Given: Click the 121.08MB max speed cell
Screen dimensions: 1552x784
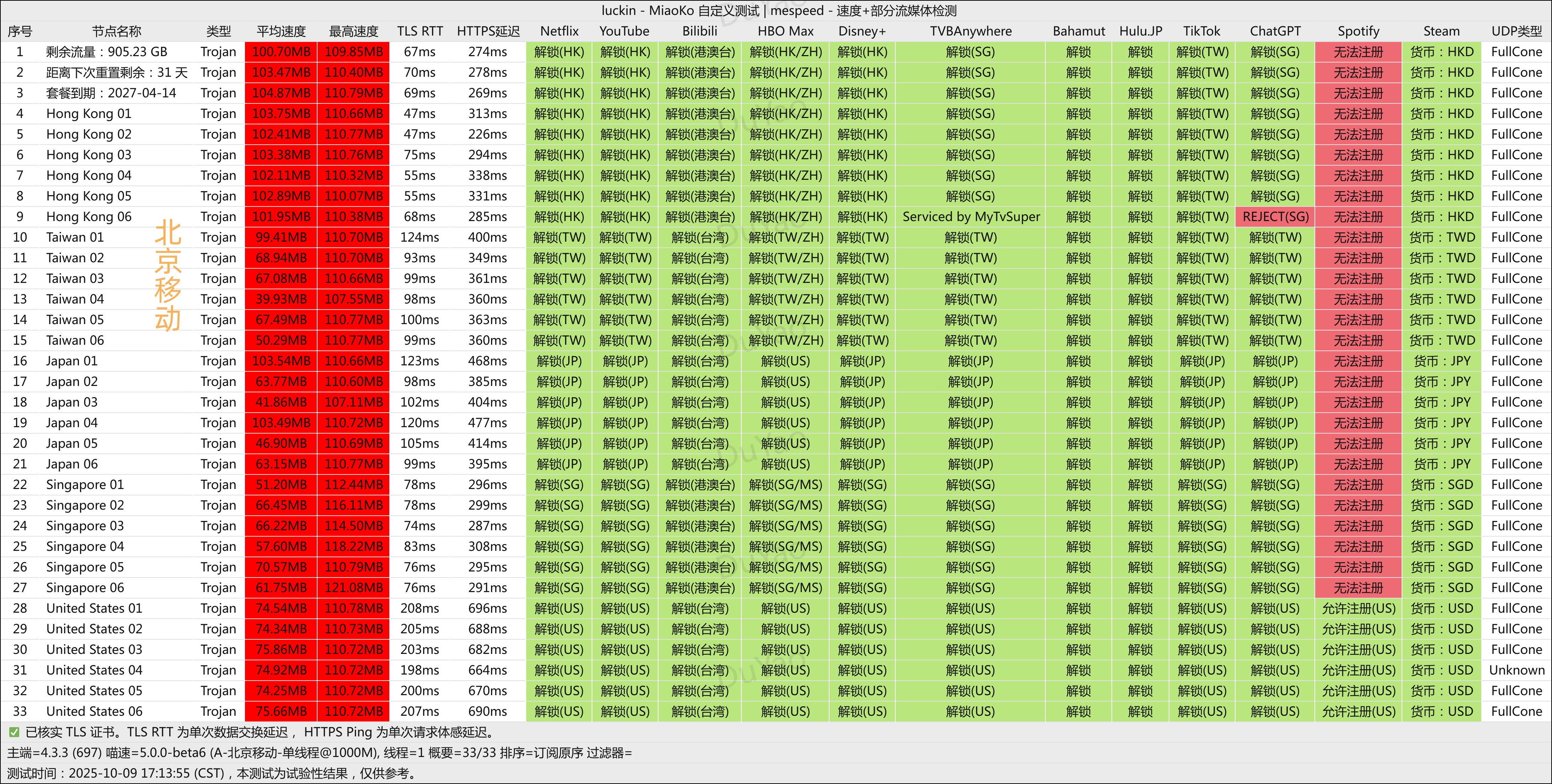Looking at the screenshot, I should tap(354, 588).
